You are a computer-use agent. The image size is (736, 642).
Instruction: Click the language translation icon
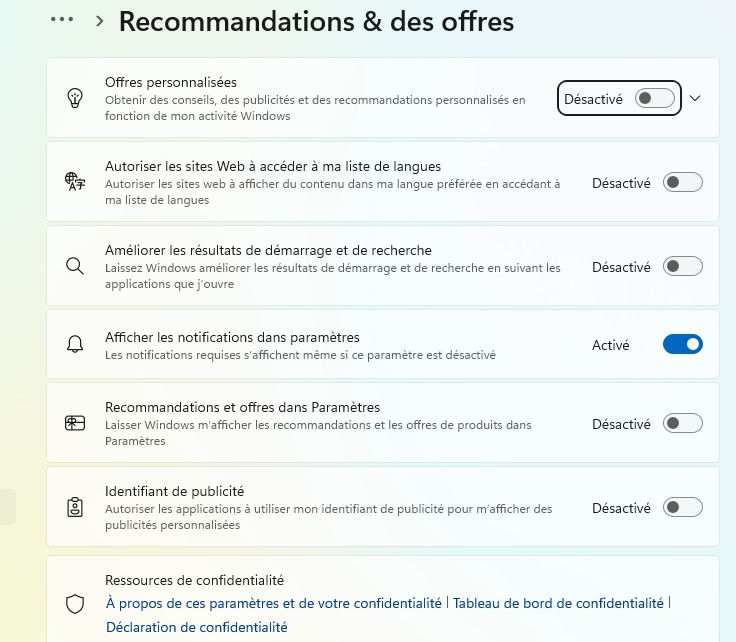pyautogui.click(x=75, y=182)
